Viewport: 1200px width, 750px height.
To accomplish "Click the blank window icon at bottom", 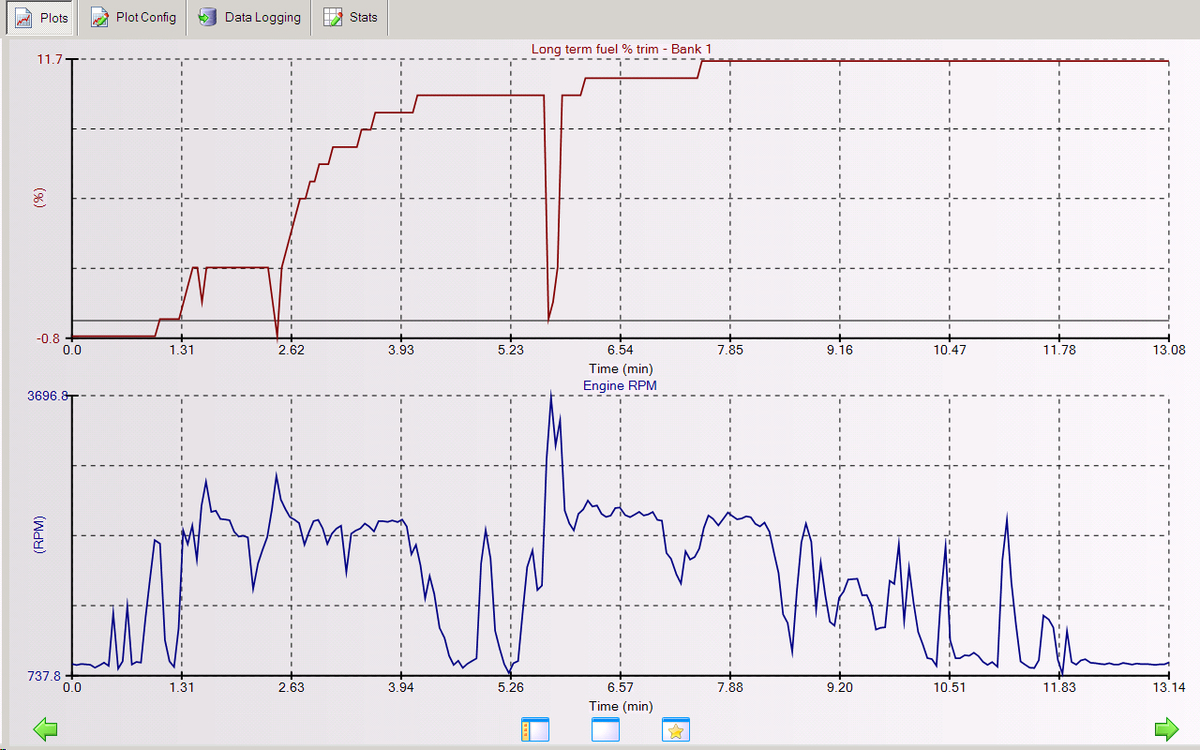I will click(606, 729).
